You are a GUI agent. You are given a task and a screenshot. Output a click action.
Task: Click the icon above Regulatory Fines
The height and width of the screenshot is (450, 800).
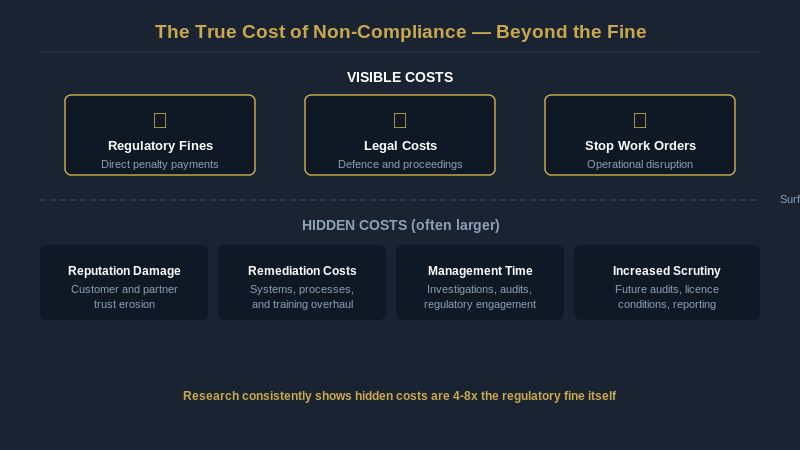160,120
